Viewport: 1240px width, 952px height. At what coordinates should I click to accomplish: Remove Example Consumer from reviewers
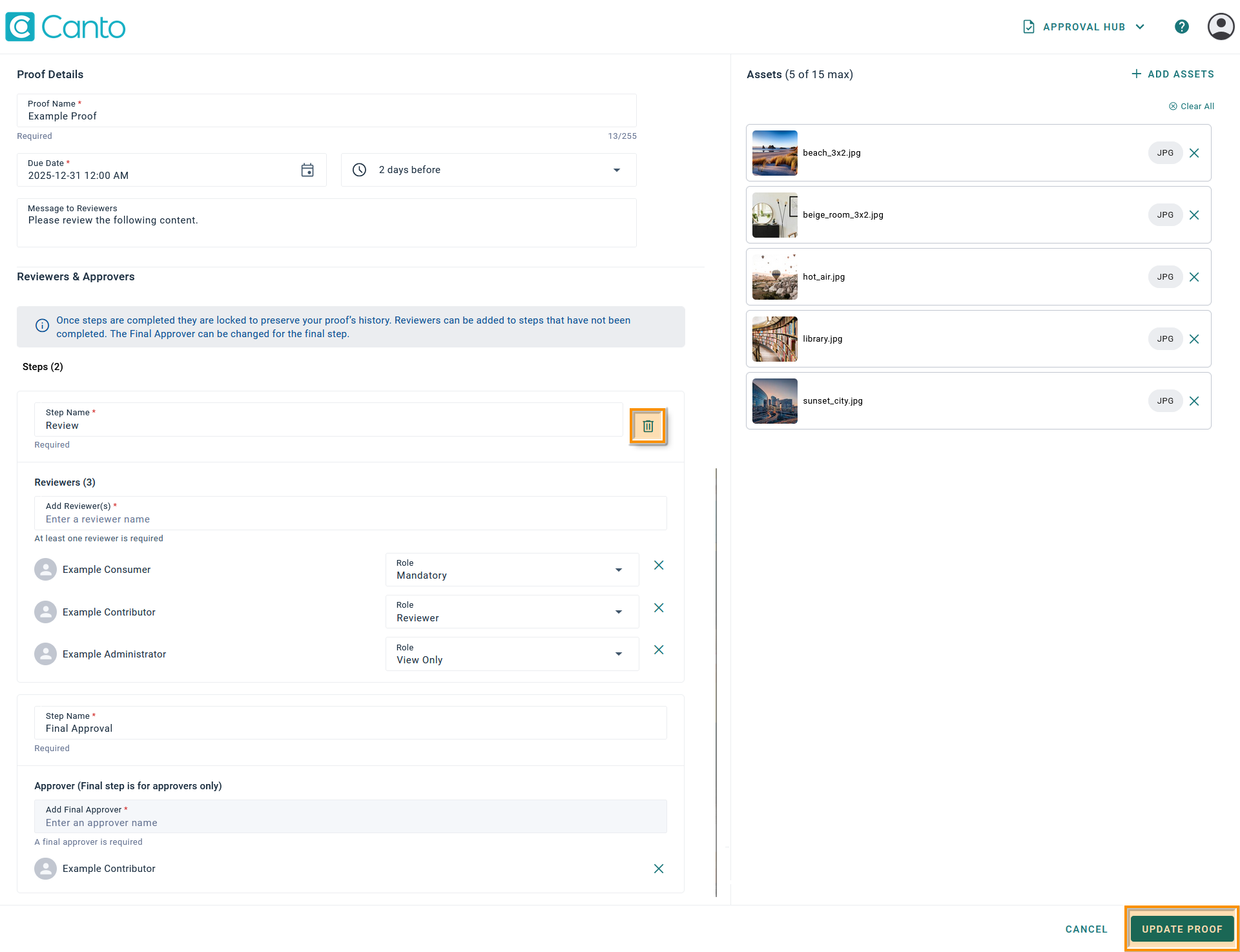[x=658, y=565]
